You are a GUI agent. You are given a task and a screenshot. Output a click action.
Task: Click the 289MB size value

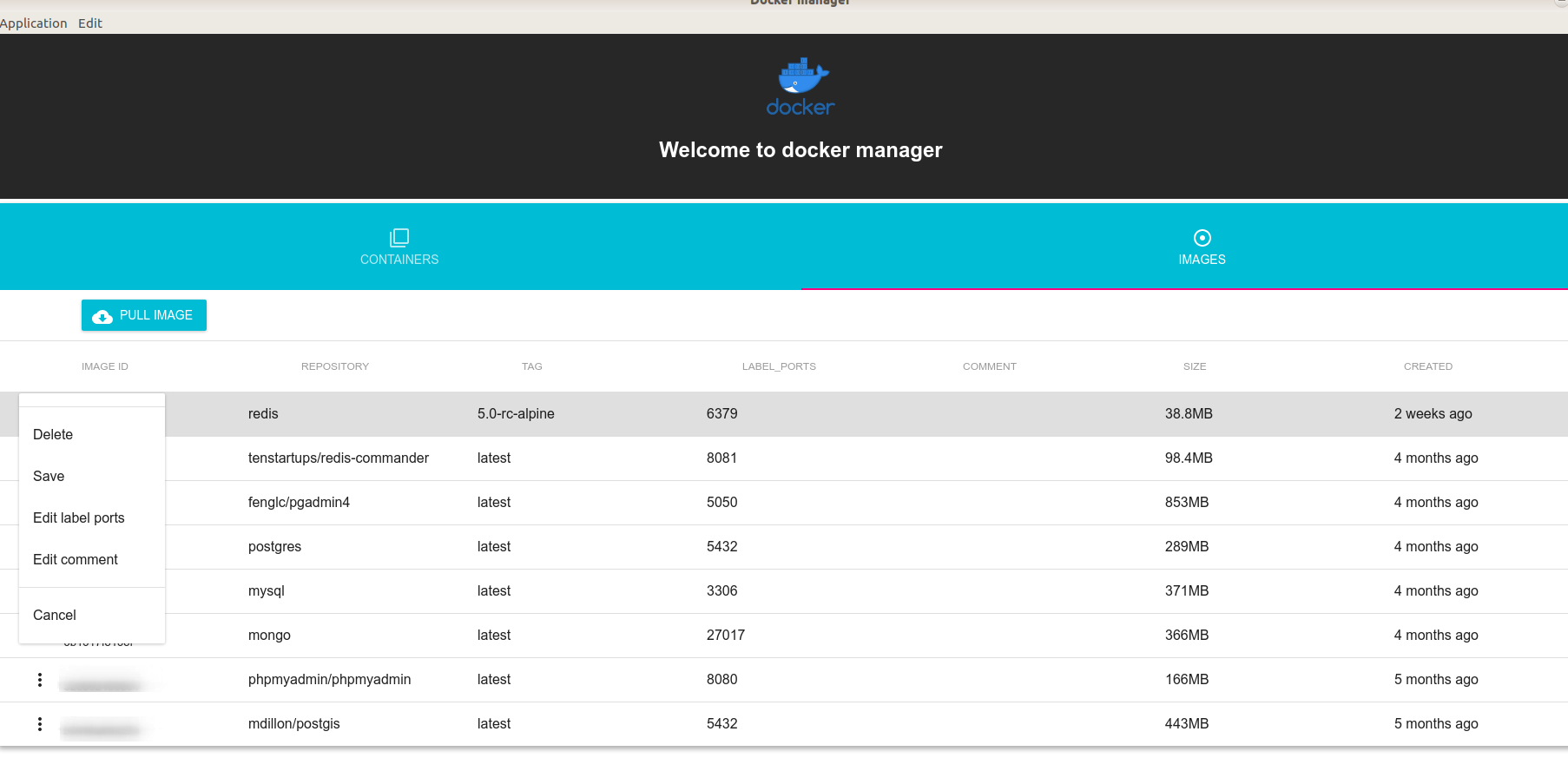click(x=1187, y=547)
